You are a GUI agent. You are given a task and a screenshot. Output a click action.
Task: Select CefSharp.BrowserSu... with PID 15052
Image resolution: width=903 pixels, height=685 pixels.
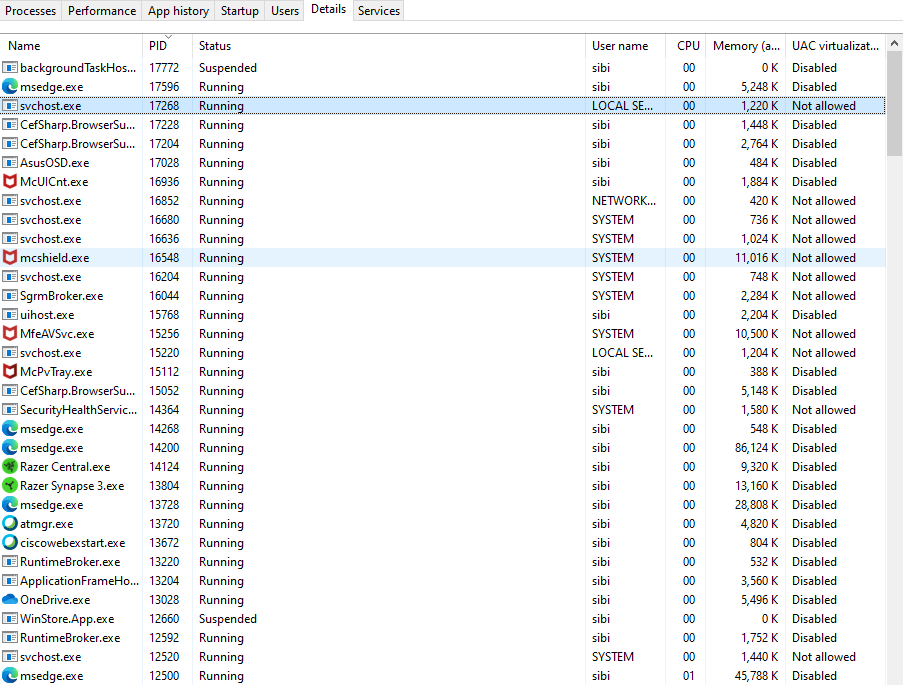[442, 391]
